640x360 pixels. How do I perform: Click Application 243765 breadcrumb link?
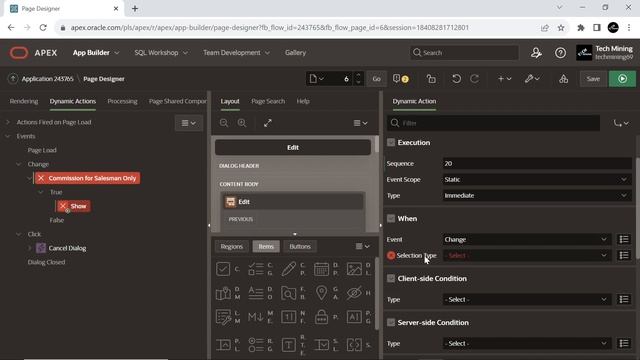[x=47, y=79]
